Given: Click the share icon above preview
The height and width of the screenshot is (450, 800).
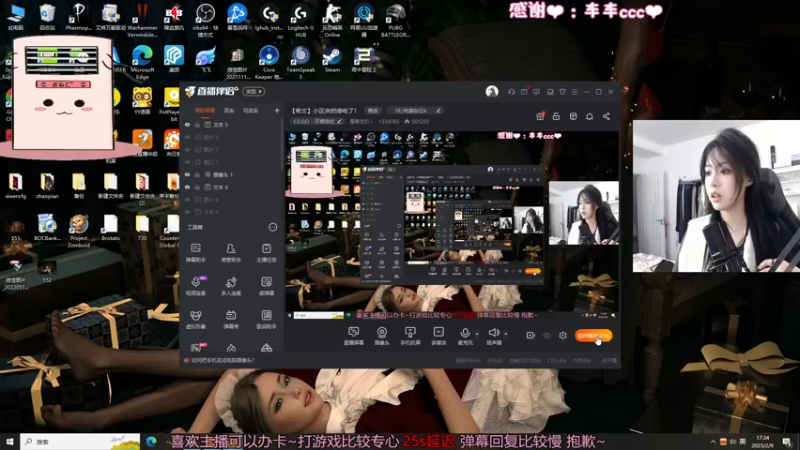Looking at the screenshot, I should 606,116.
